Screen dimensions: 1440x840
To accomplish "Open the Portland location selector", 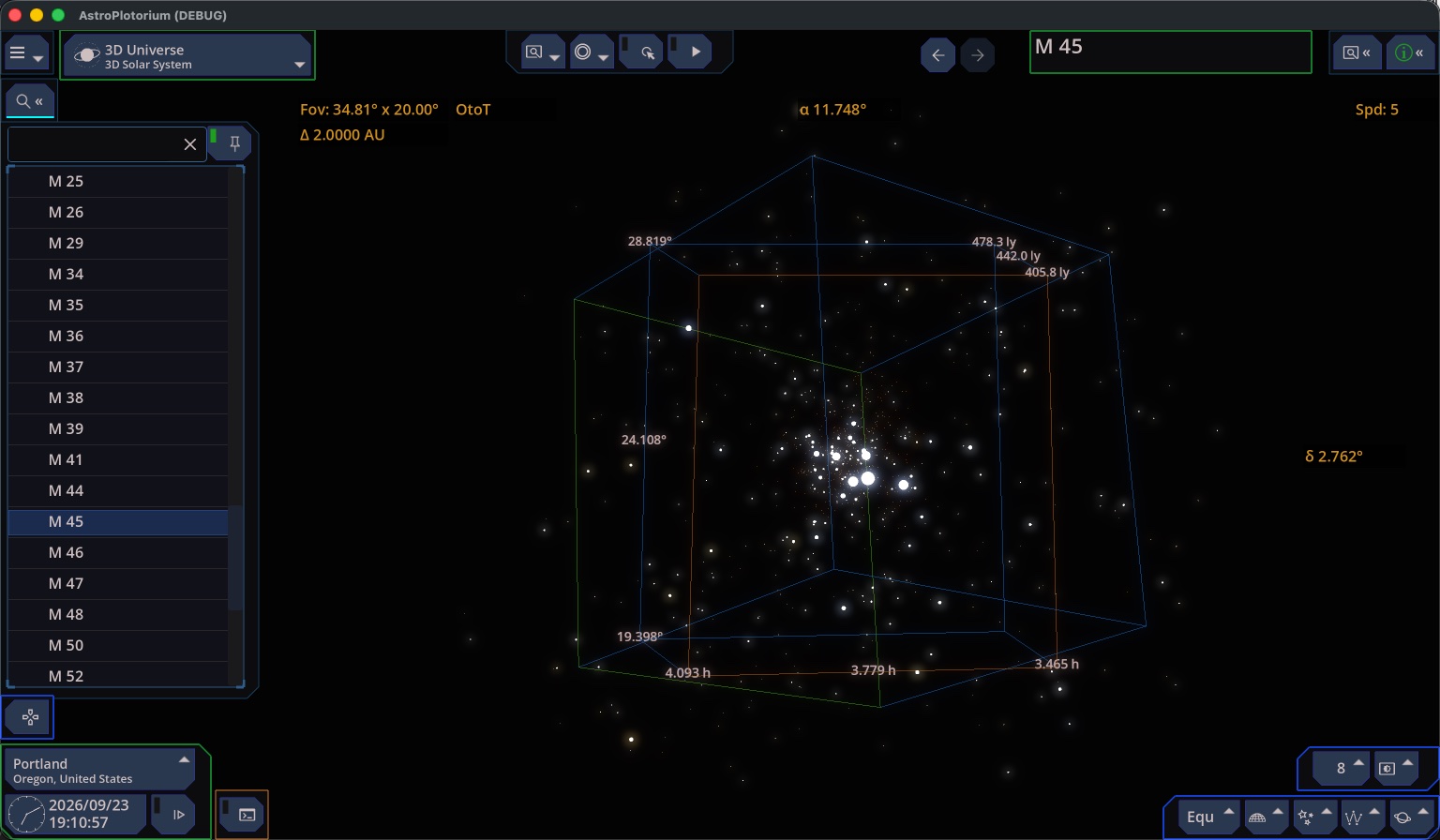I will pyautogui.click(x=100, y=770).
